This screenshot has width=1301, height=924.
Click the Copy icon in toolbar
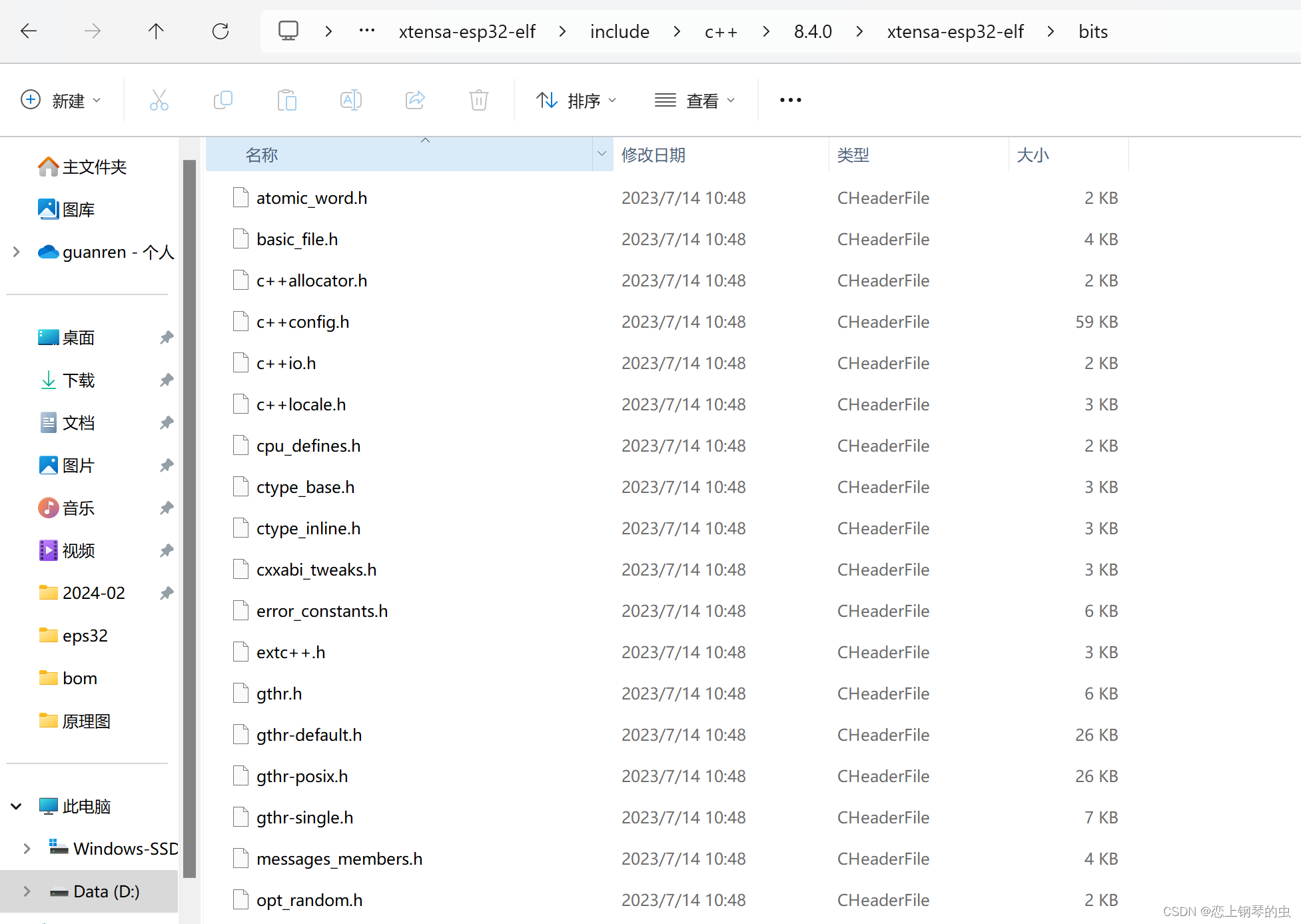[222, 101]
